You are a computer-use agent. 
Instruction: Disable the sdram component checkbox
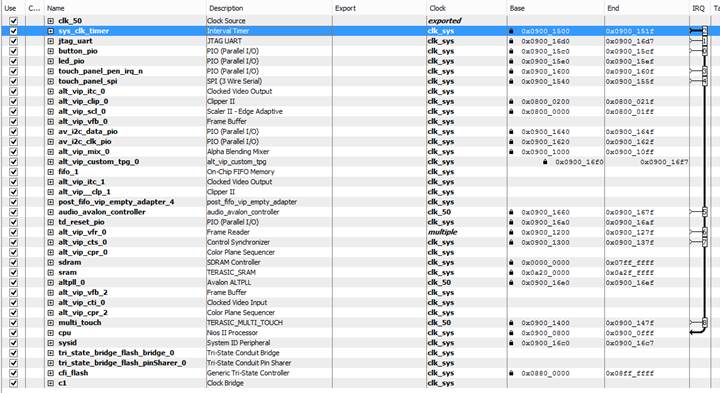click(x=13, y=262)
